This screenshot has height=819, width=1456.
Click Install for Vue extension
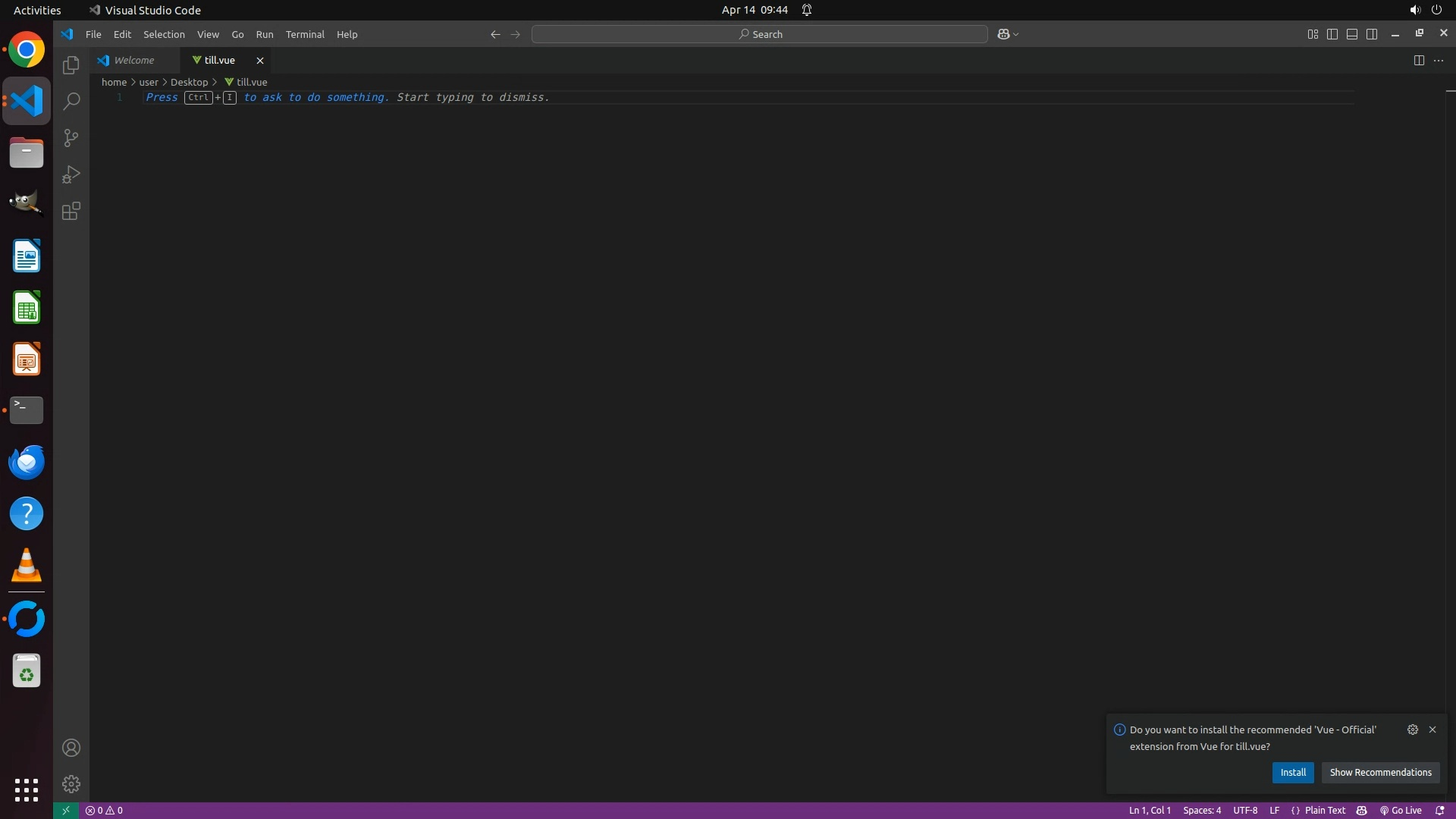point(1292,772)
